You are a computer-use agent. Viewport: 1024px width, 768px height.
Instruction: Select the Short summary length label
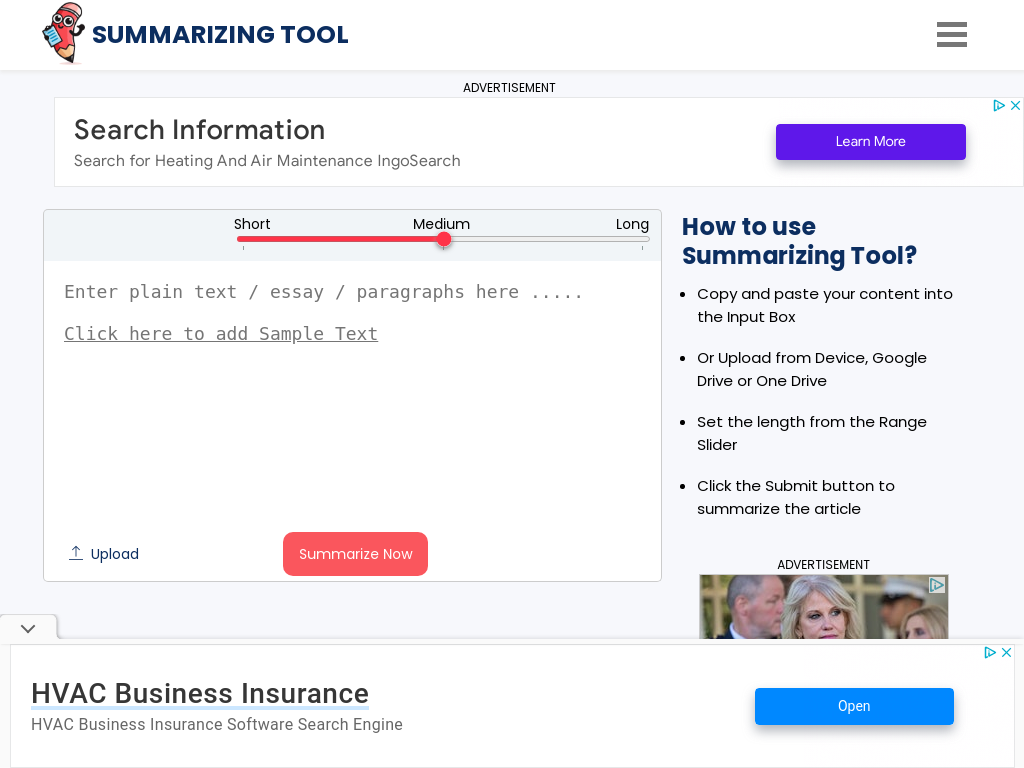[x=251, y=224]
